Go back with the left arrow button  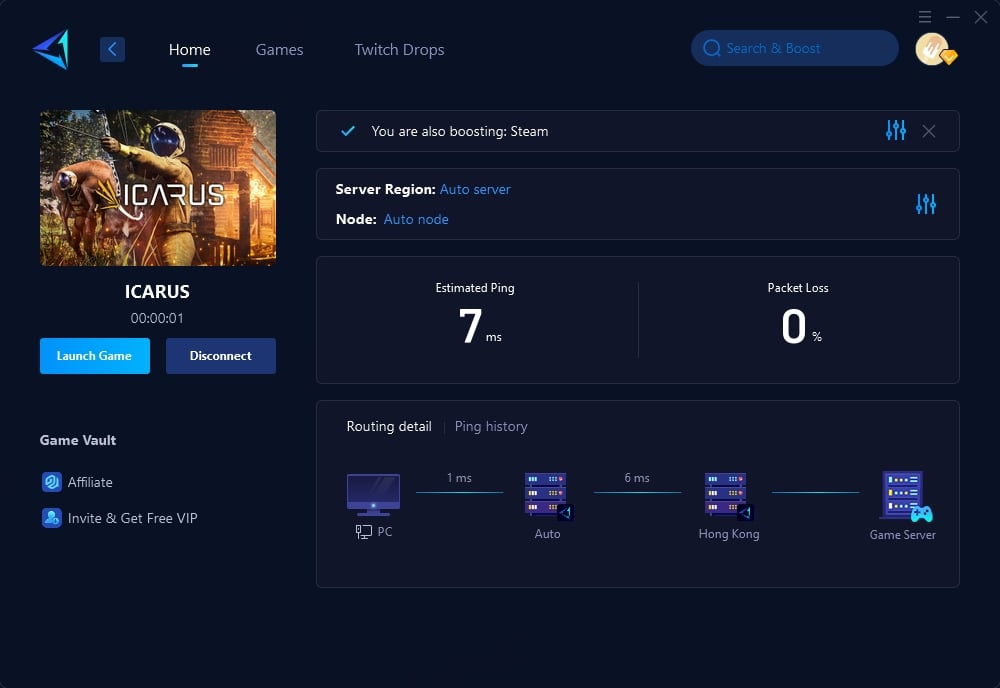tap(112, 49)
